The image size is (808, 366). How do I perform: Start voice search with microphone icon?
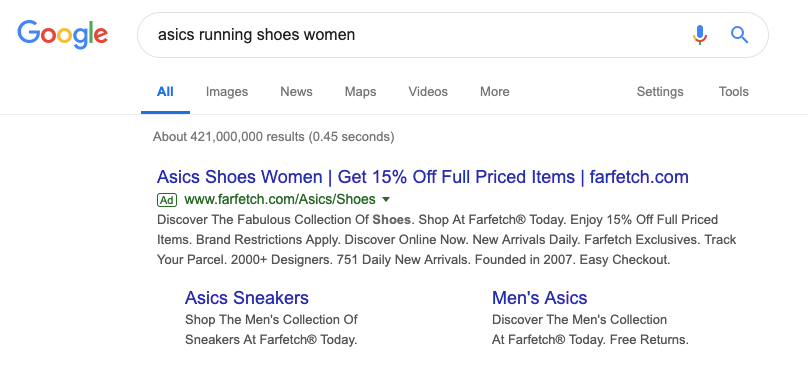pos(699,35)
